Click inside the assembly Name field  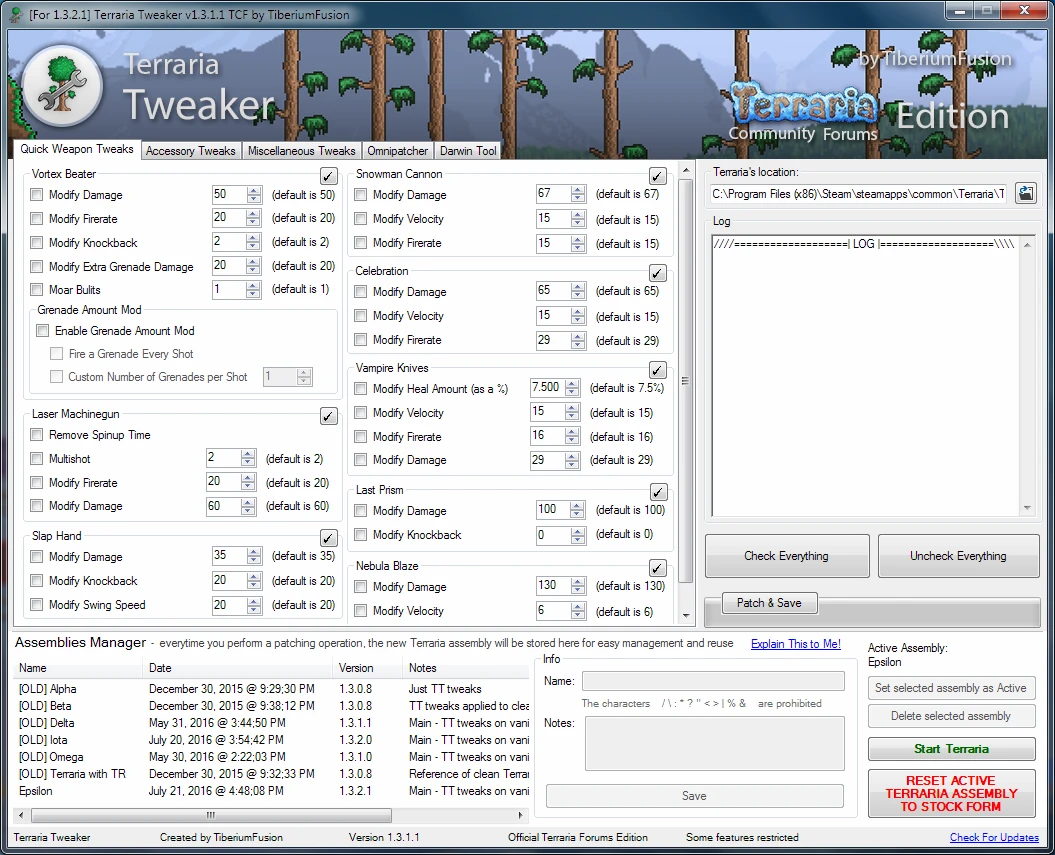pyautogui.click(x=713, y=680)
